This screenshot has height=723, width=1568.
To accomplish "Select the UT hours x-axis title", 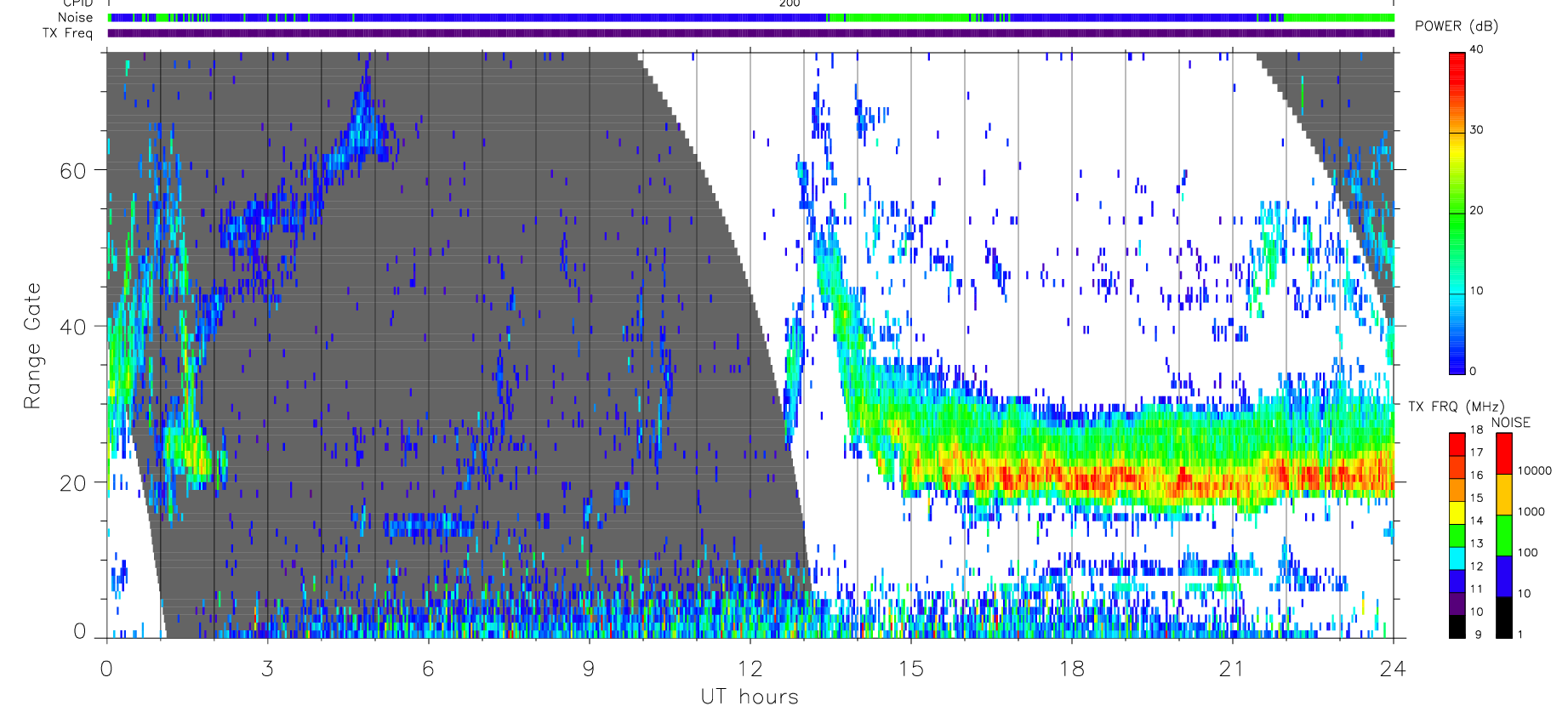I will tap(750, 697).
